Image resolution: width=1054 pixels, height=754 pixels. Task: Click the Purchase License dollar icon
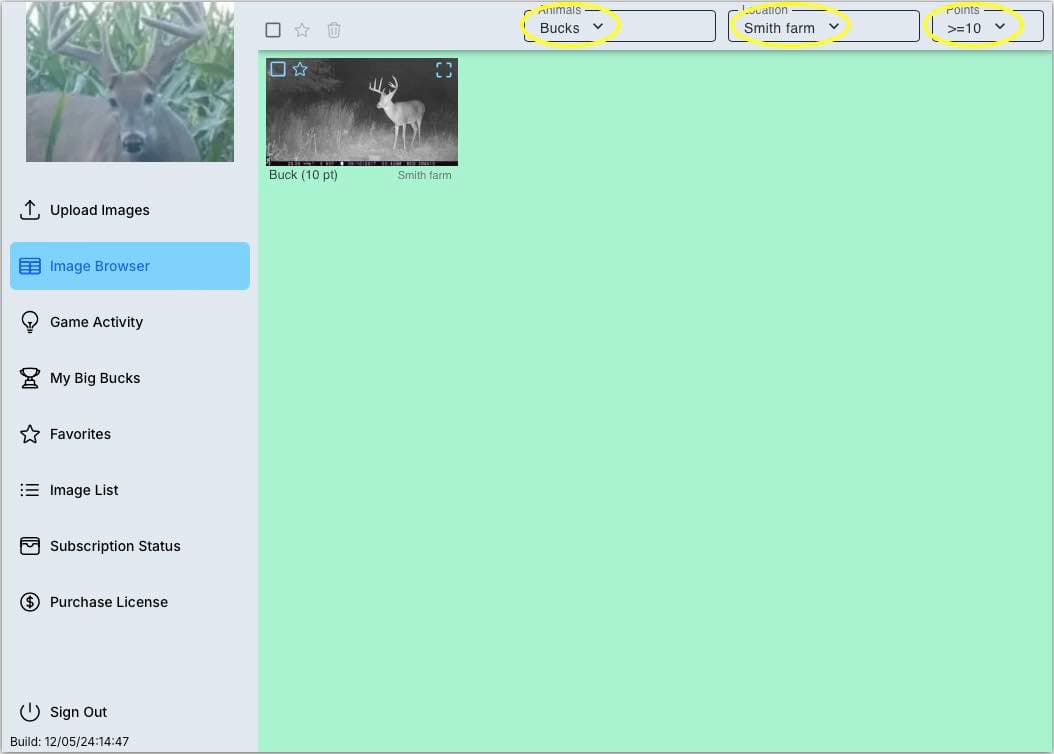click(30, 602)
